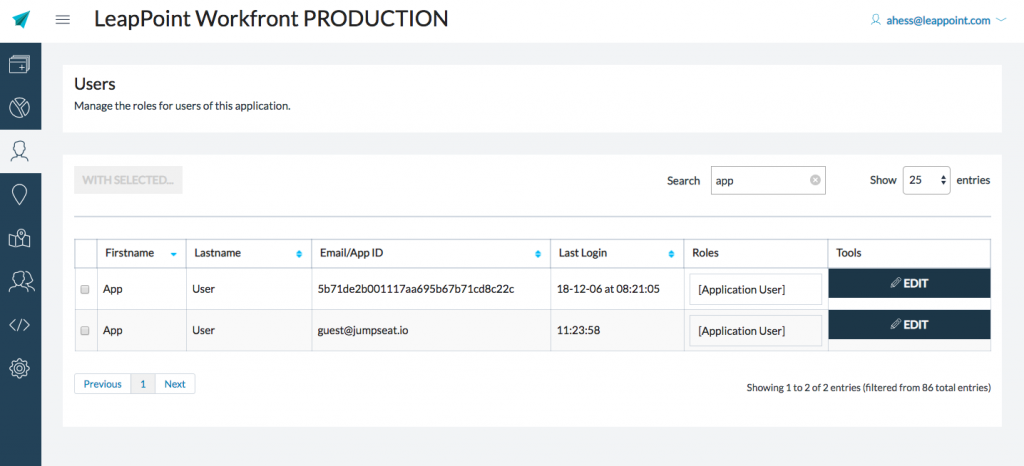Open the code brackets sidebar icon

(20, 324)
